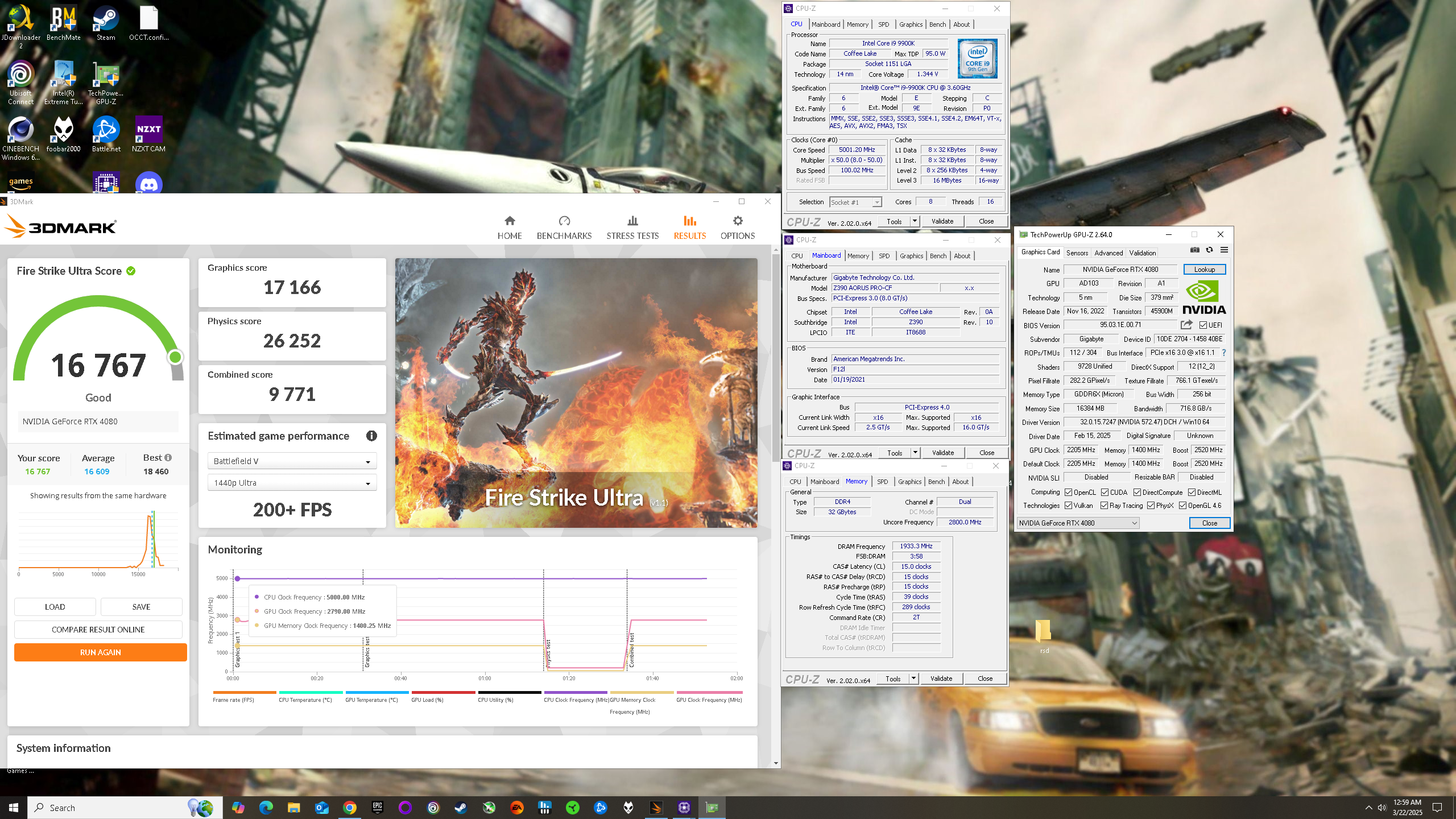The width and height of the screenshot is (1456, 819).
Task: Click the Lookup button in GPU-Z
Action: click(x=1205, y=270)
